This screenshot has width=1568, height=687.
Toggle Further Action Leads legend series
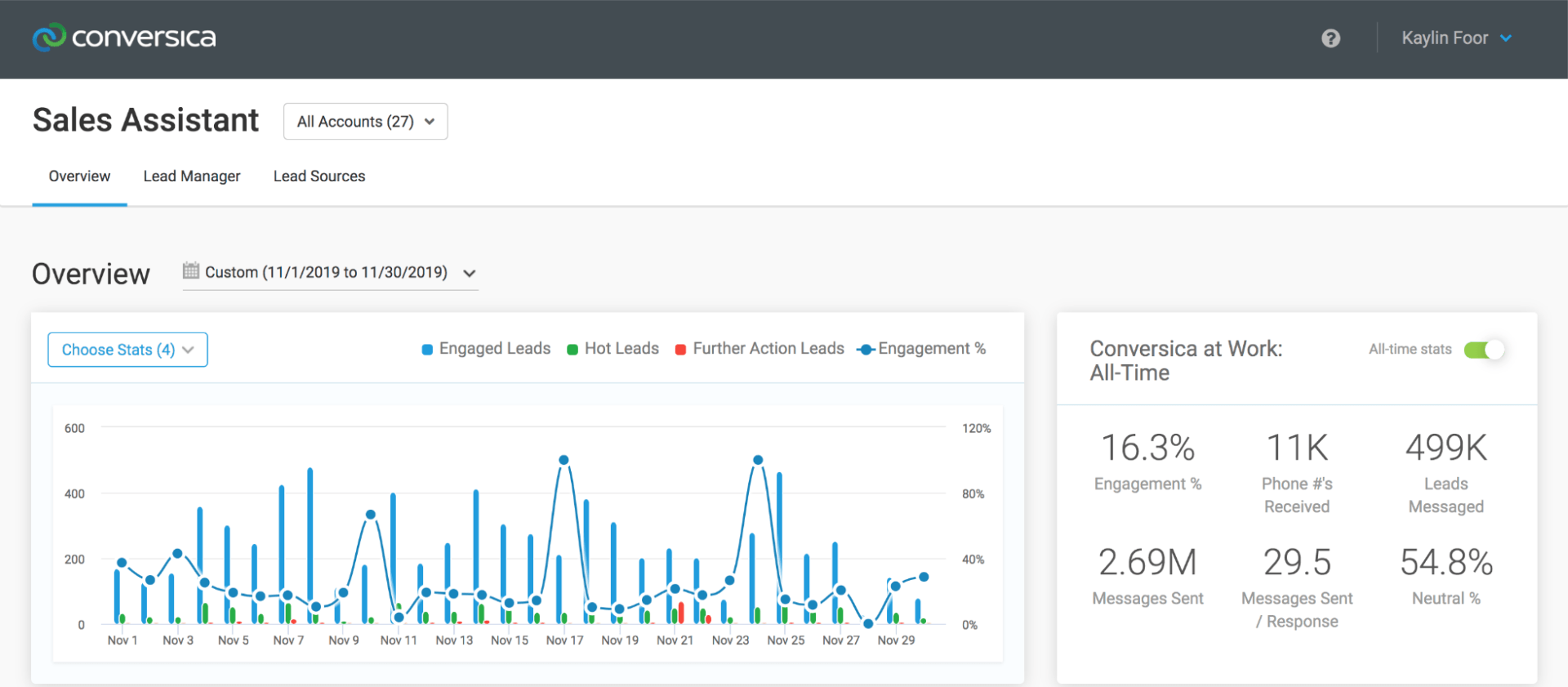759,349
